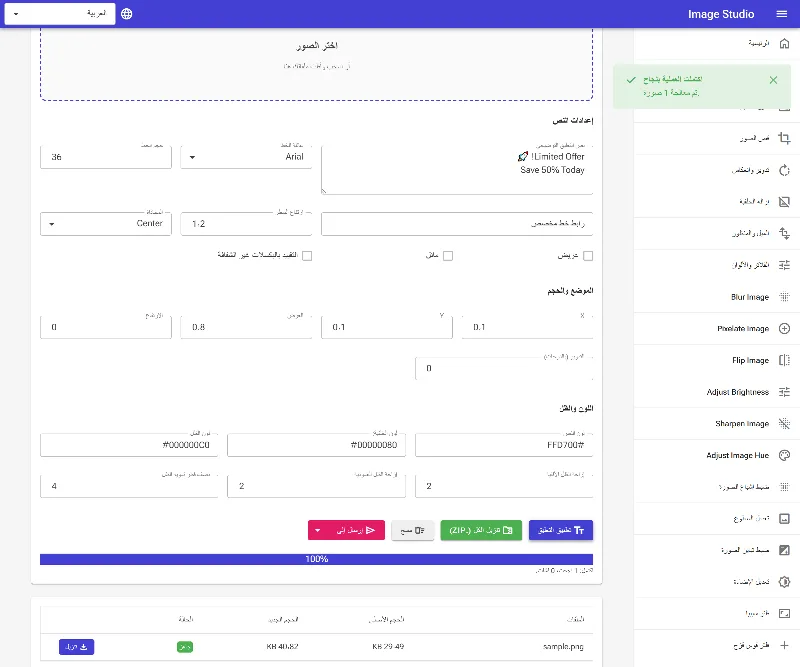Screen dimensions: 800x667
Task: Open the Center alignment dropdown
Action: (x=106, y=224)
